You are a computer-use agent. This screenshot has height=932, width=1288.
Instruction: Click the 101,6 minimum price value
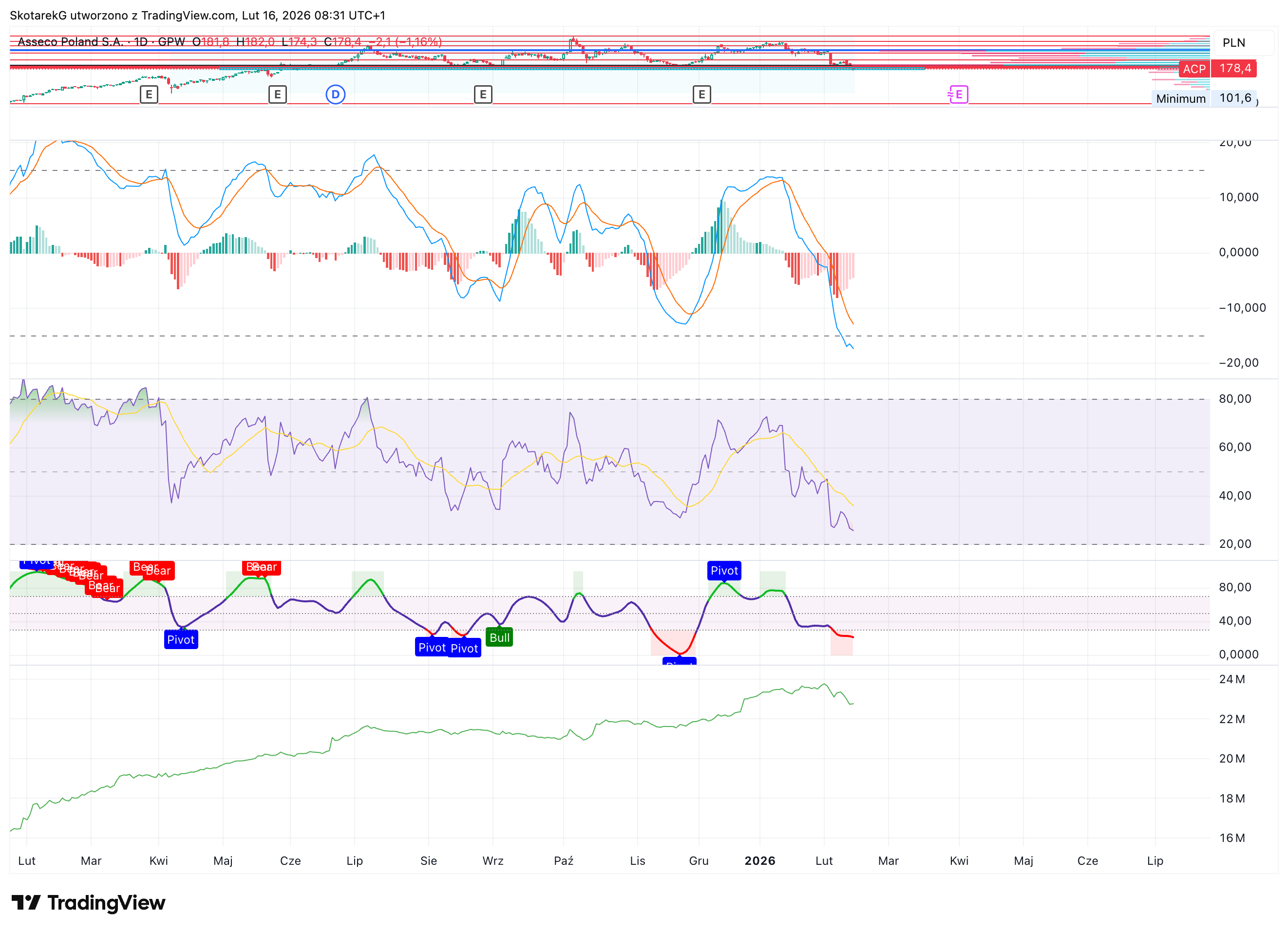[1234, 98]
